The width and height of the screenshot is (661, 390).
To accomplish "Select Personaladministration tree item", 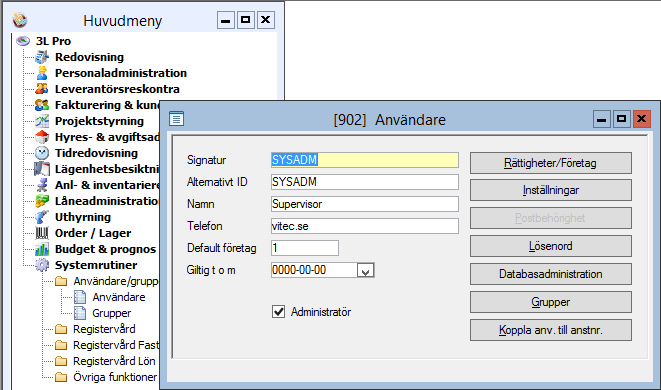I will pos(121,73).
